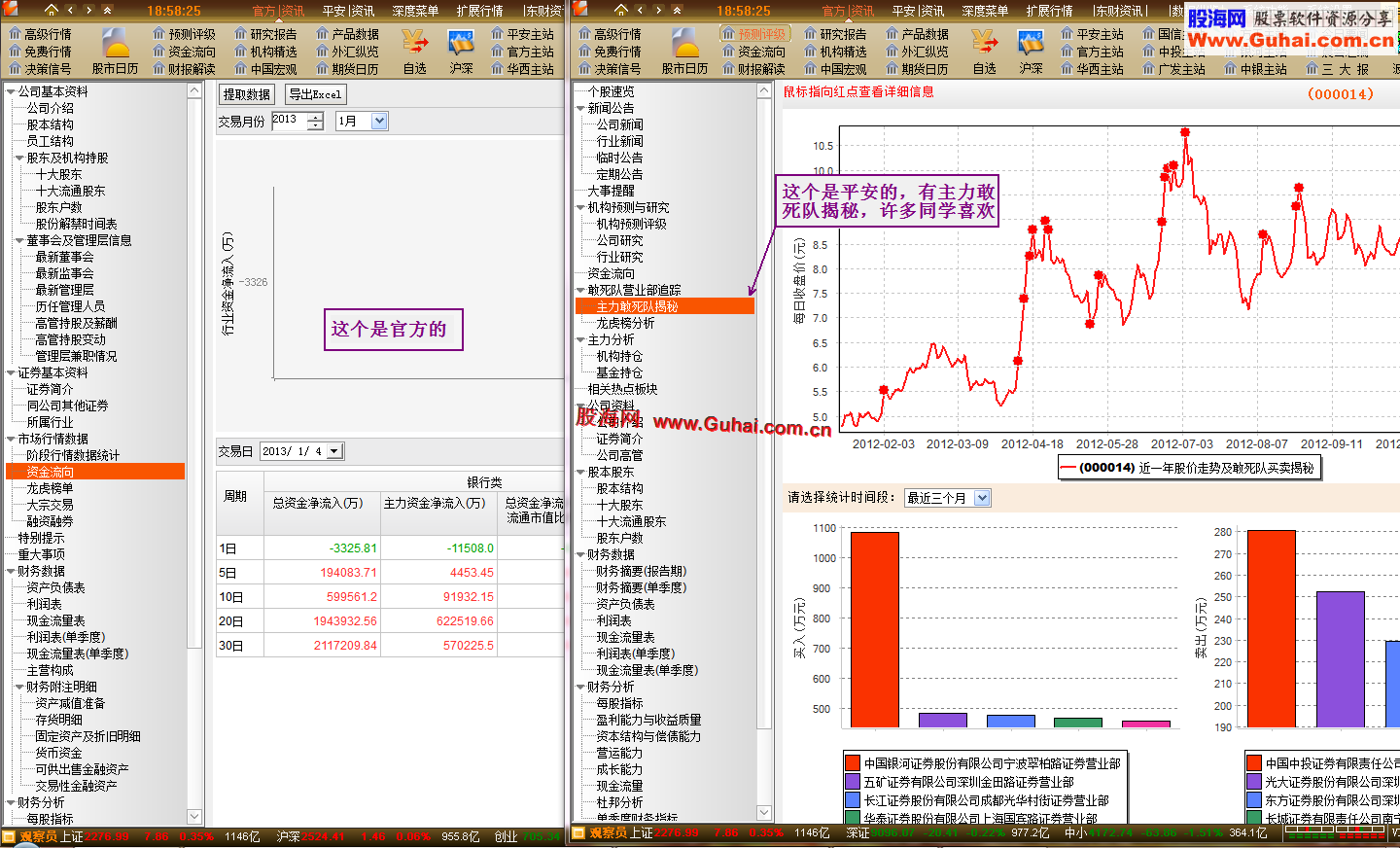The width and height of the screenshot is (1400, 848).
Task: Open the month dropdown showing 1月
Action: coord(379,122)
